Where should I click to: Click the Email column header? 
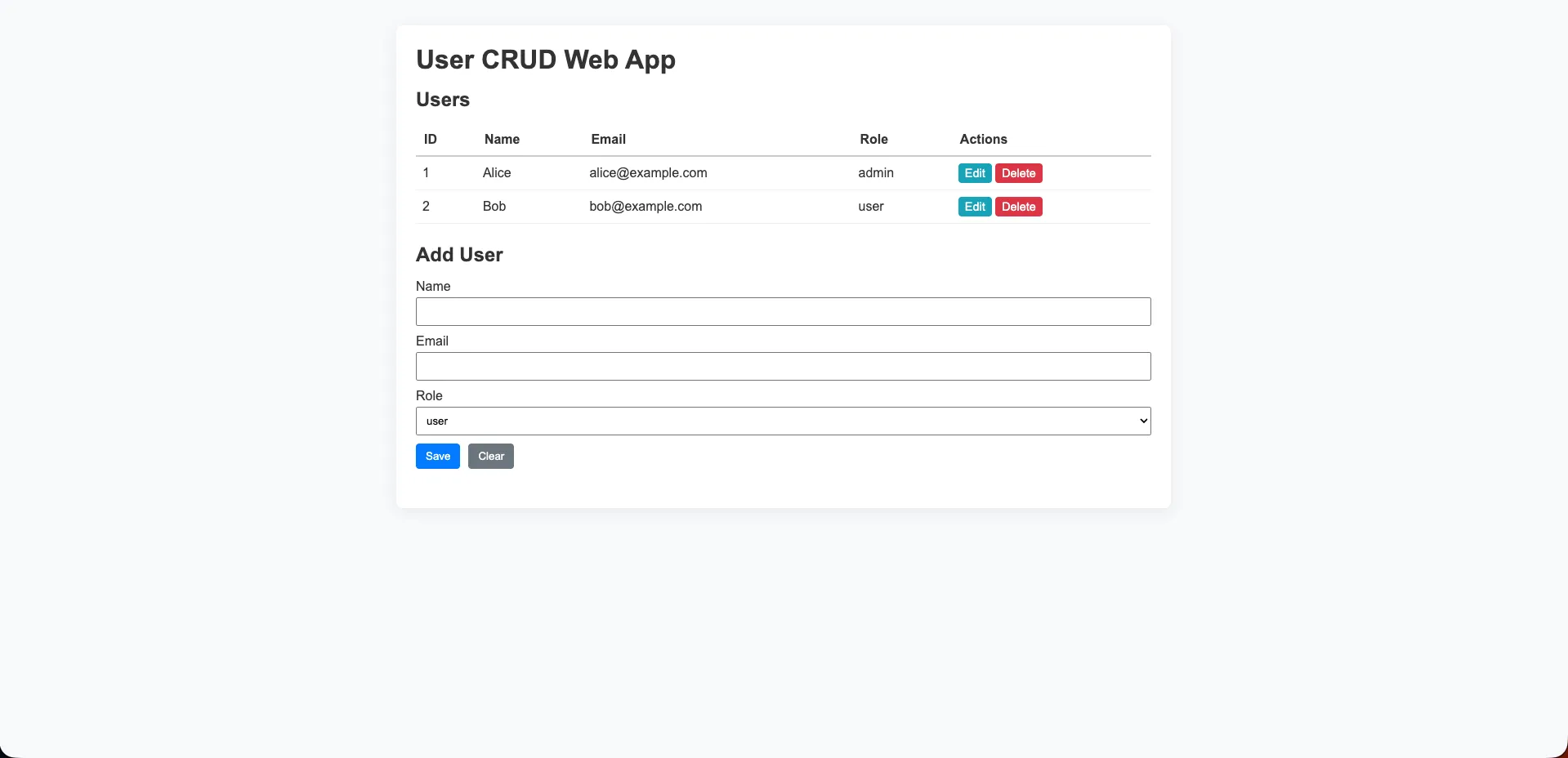(608, 139)
